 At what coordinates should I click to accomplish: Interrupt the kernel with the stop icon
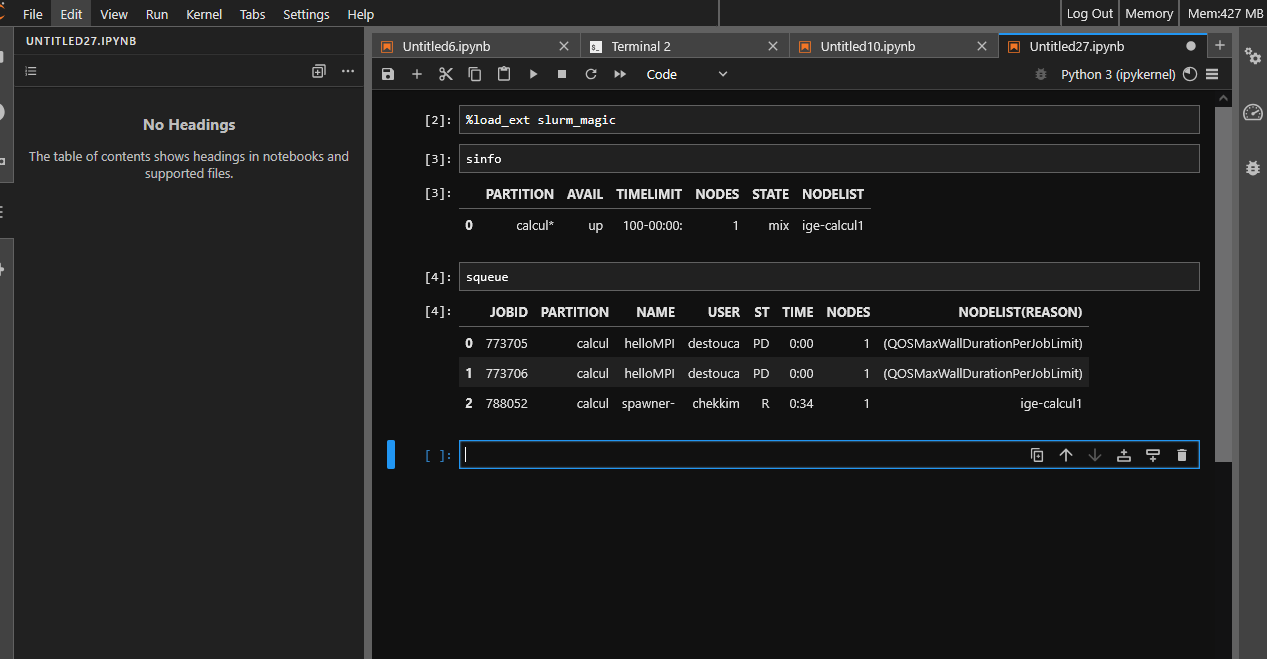(x=562, y=74)
